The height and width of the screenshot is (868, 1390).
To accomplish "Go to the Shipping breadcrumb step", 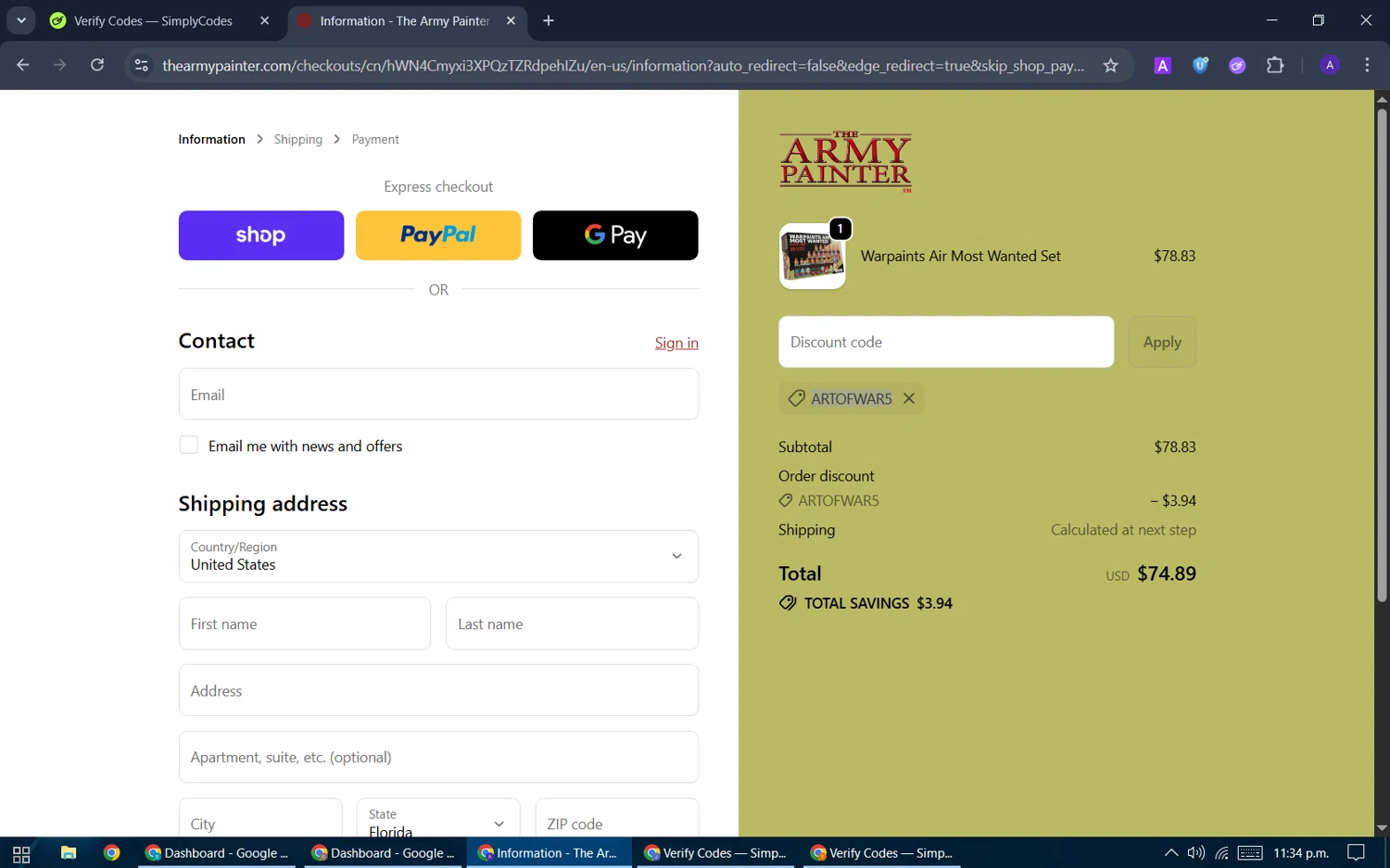I will 298,139.
